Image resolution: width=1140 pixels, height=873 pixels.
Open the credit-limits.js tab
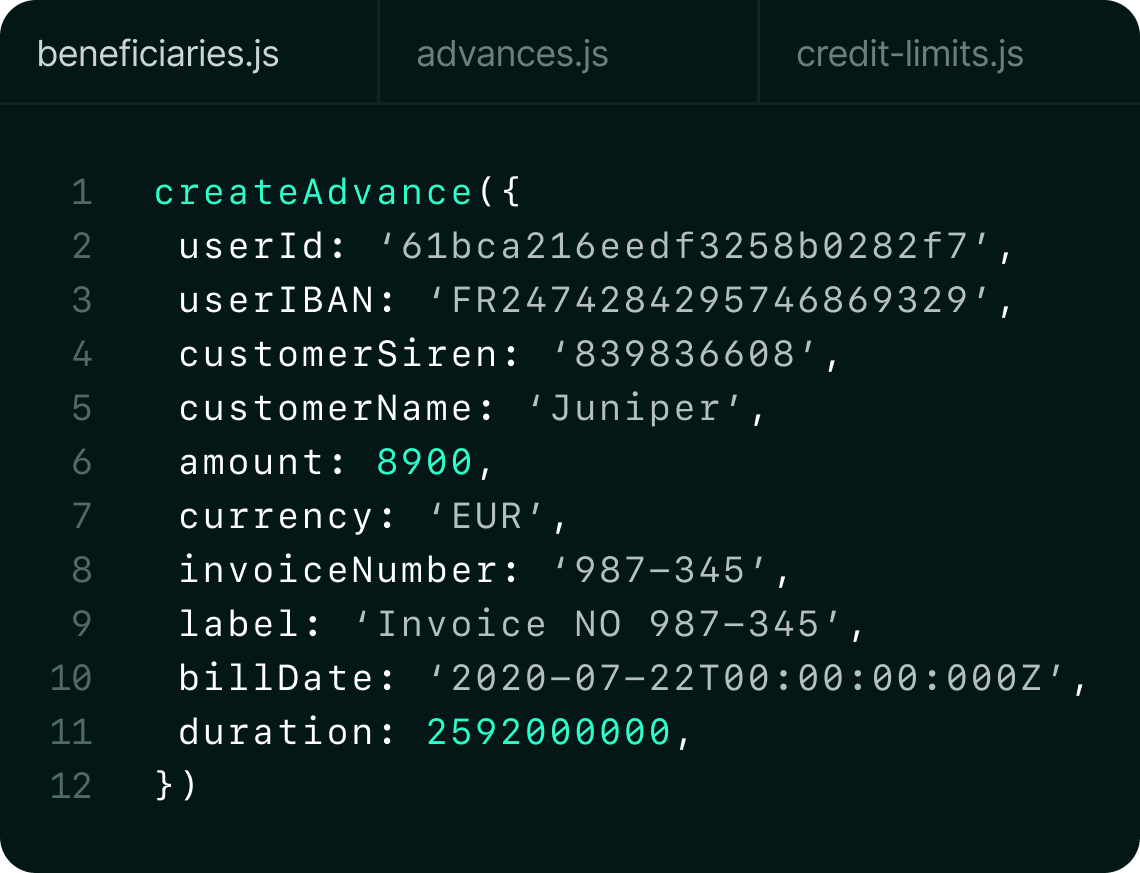910,55
